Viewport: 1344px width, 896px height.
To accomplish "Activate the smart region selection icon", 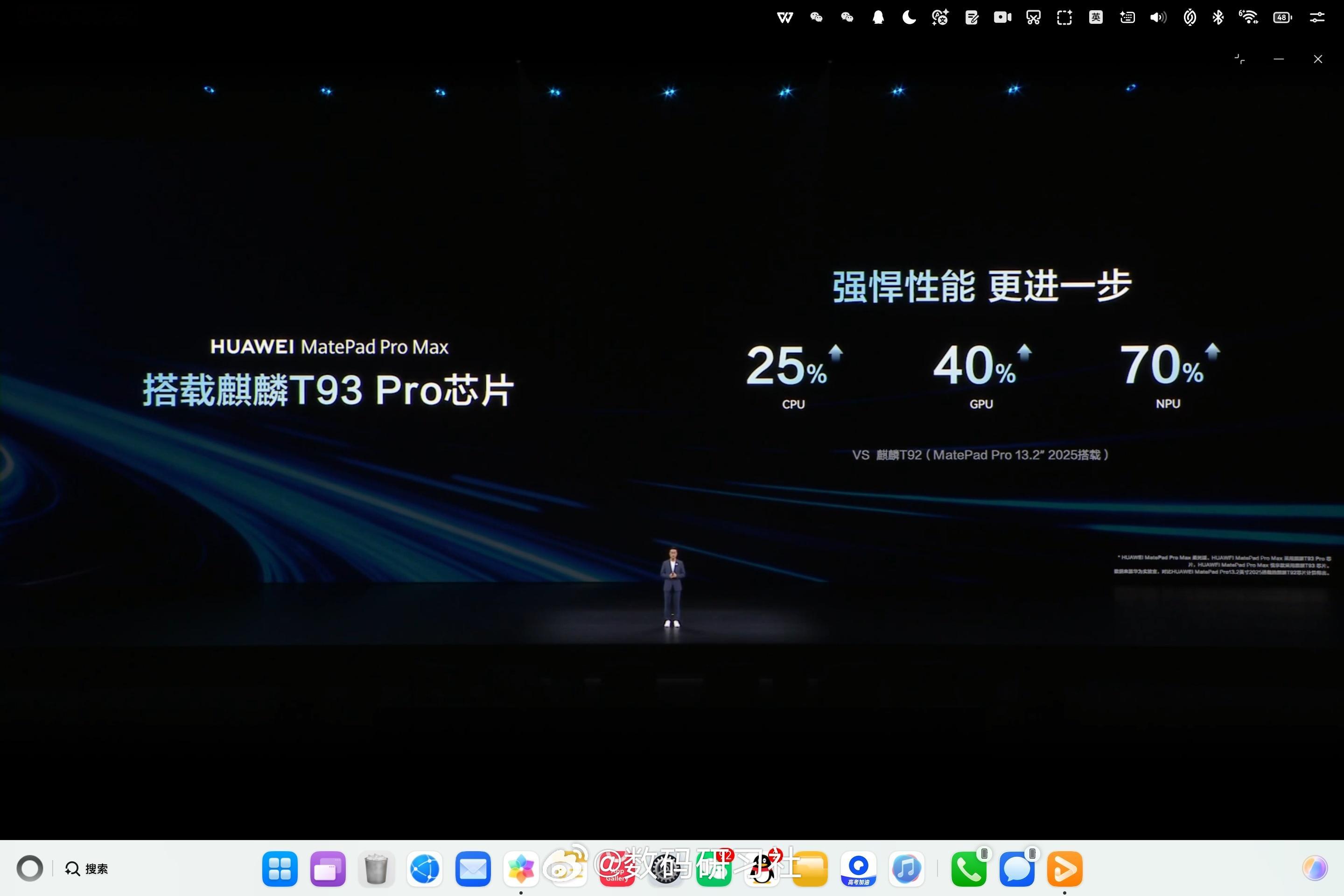I will click(1064, 18).
